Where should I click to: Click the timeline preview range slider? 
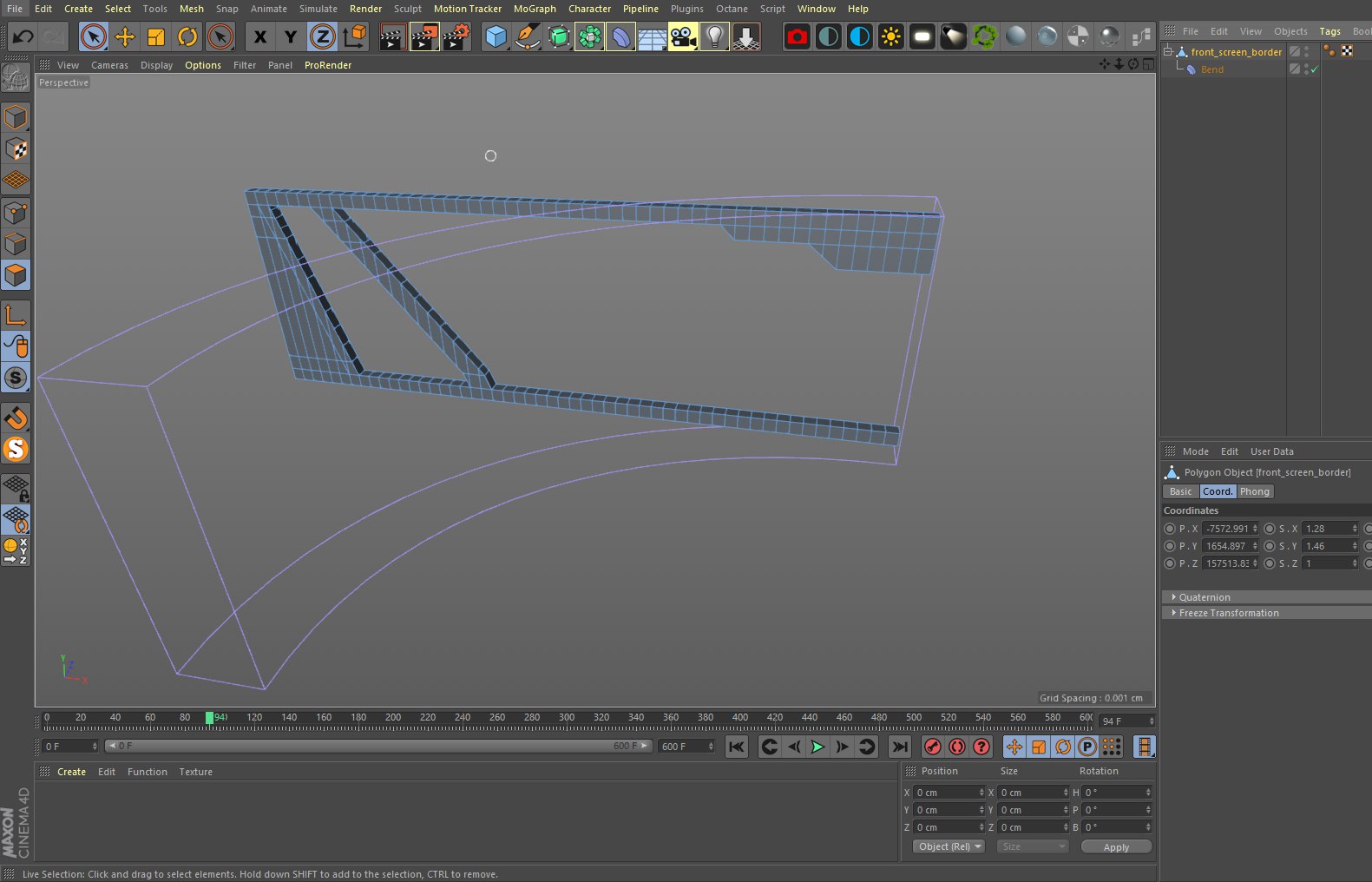point(377,746)
